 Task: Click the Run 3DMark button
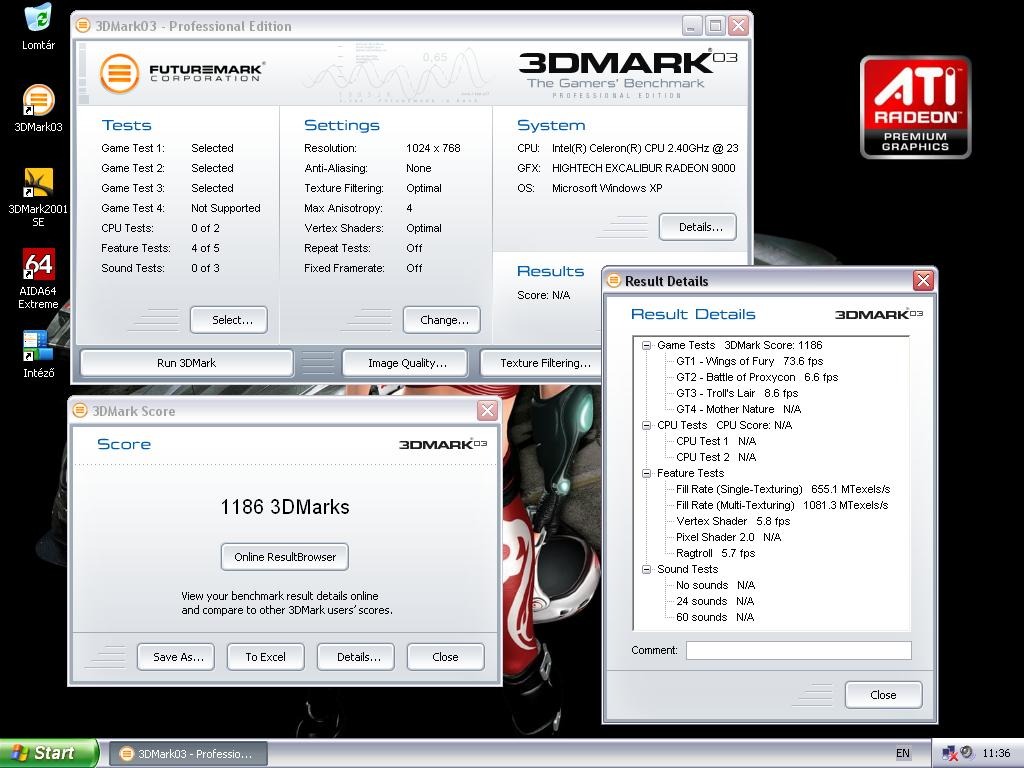[186, 363]
